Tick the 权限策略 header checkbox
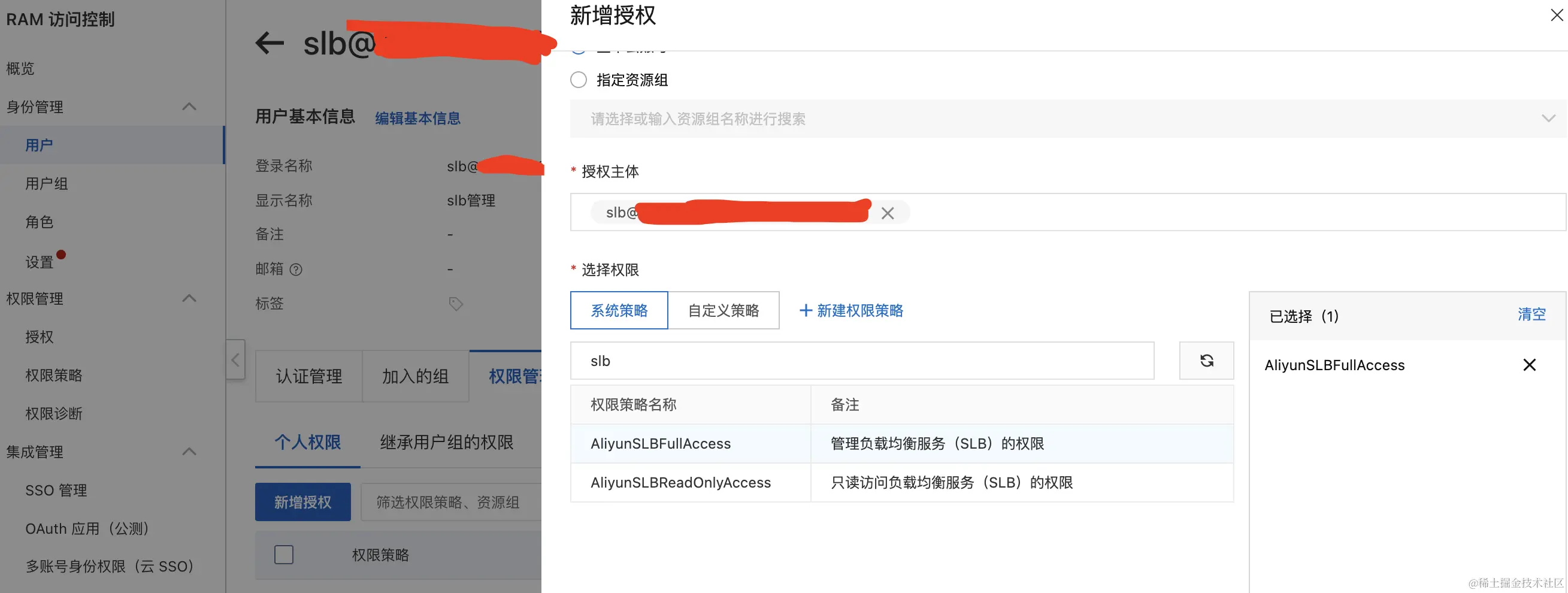1568x593 pixels. click(x=284, y=555)
